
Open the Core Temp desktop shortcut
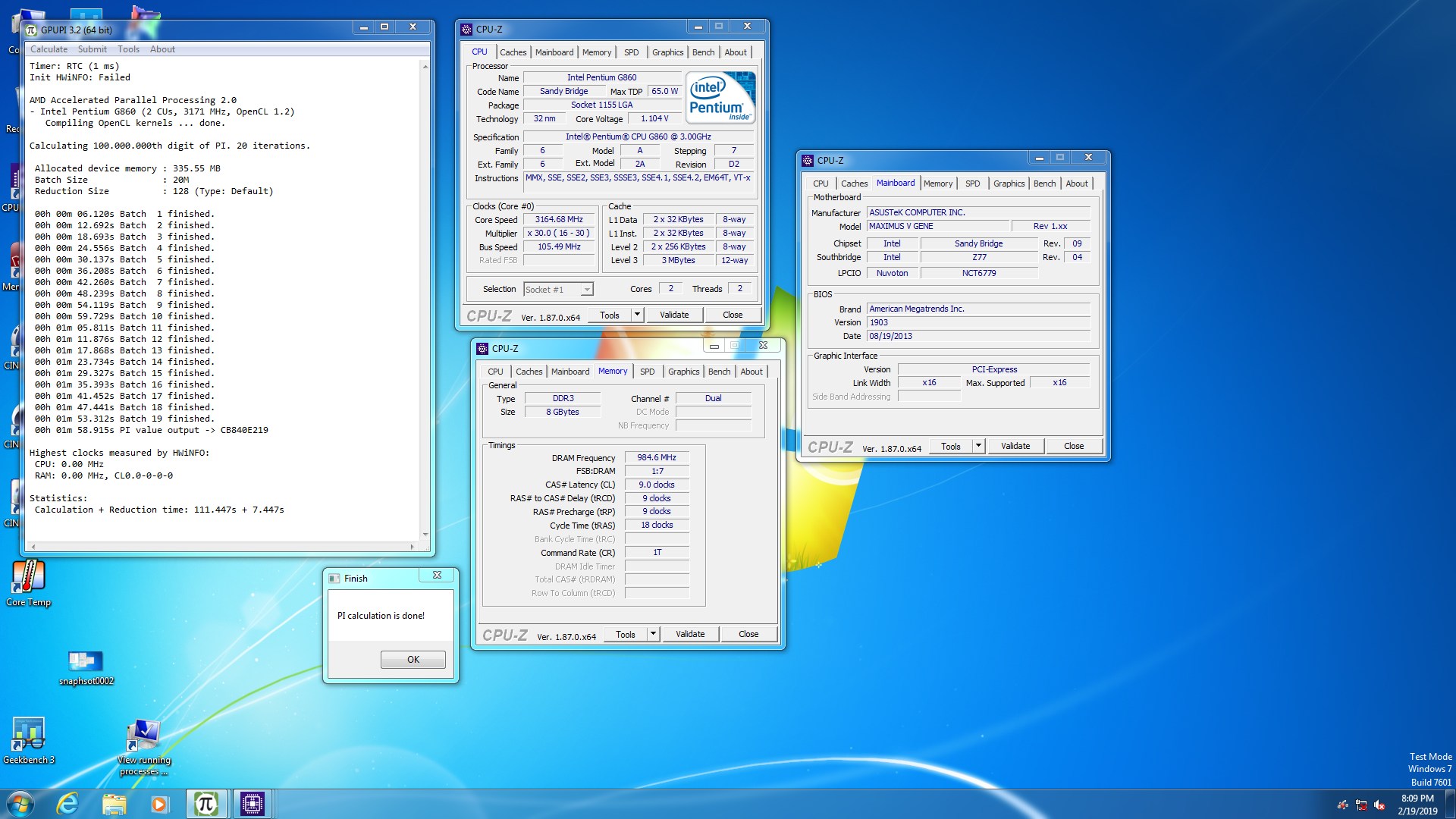29,582
